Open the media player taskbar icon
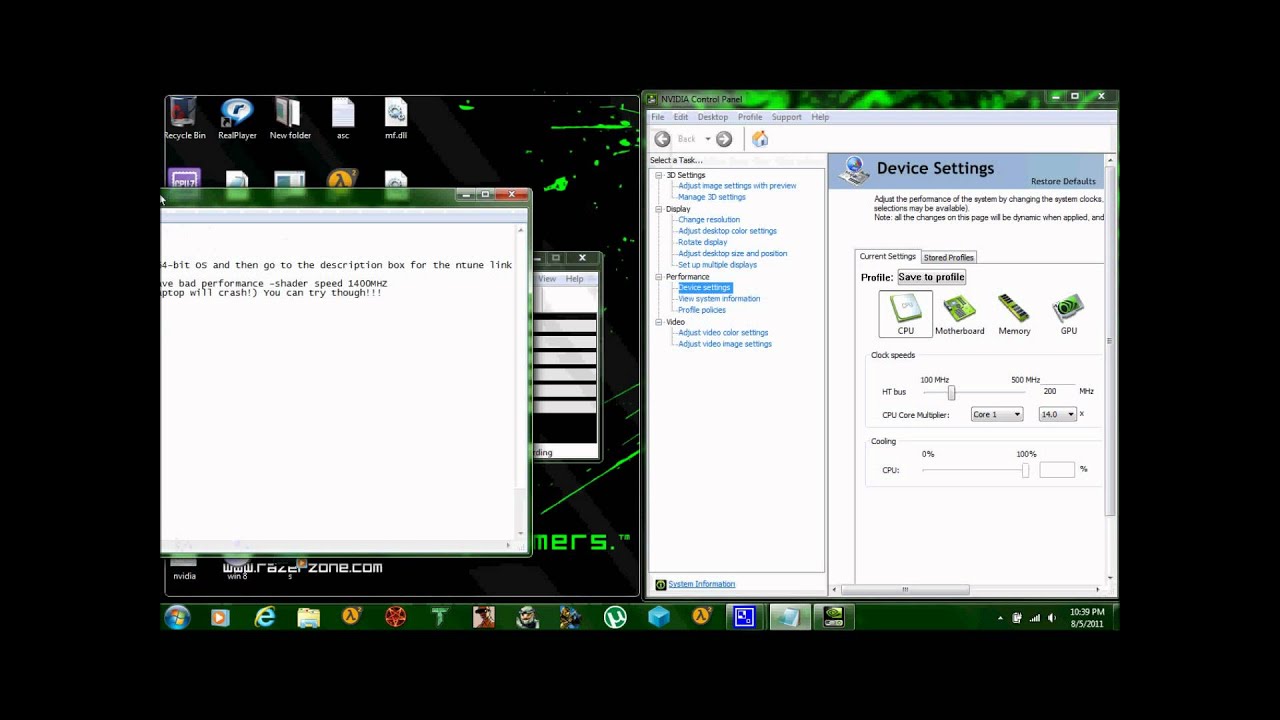The height and width of the screenshot is (720, 1280). 220,617
